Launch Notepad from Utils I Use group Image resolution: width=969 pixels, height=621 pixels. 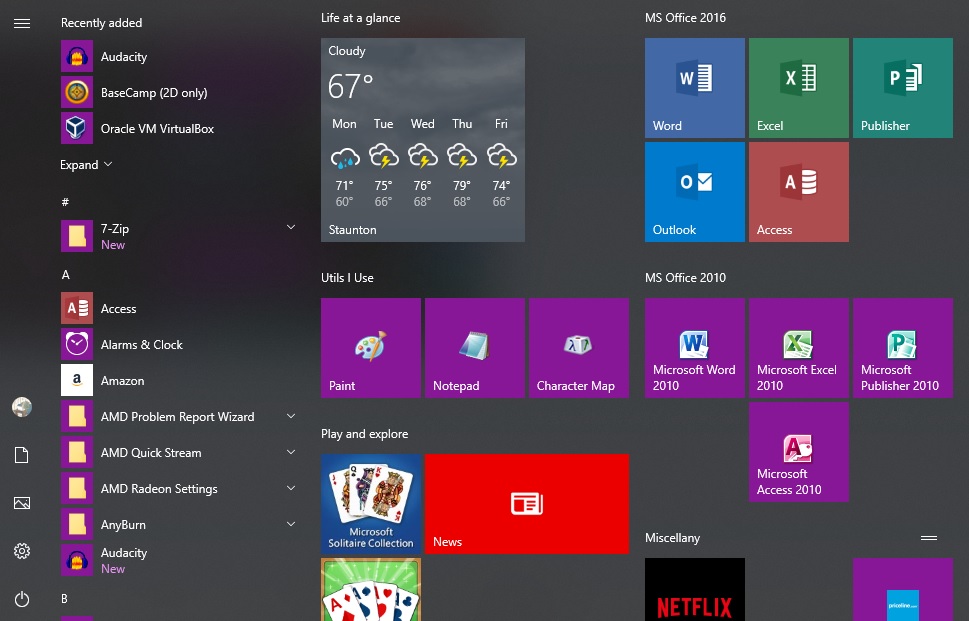pos(474,347)
